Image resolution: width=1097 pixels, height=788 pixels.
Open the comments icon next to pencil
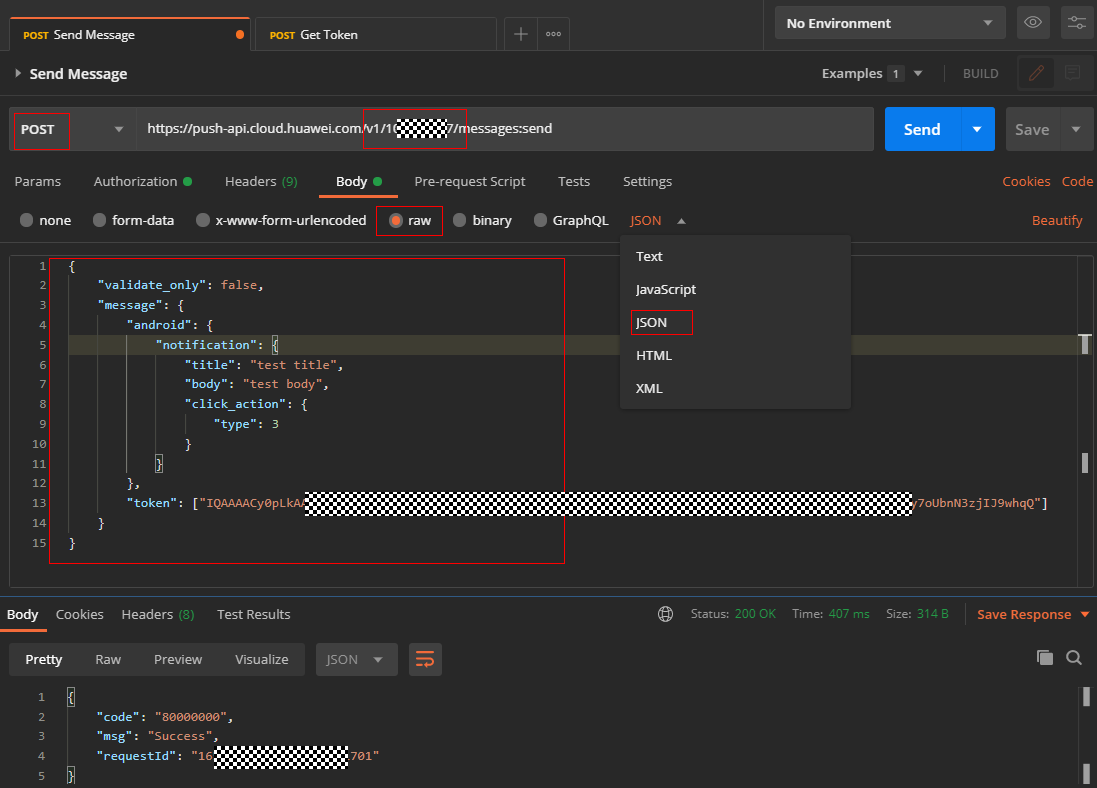click(1072, 73)
